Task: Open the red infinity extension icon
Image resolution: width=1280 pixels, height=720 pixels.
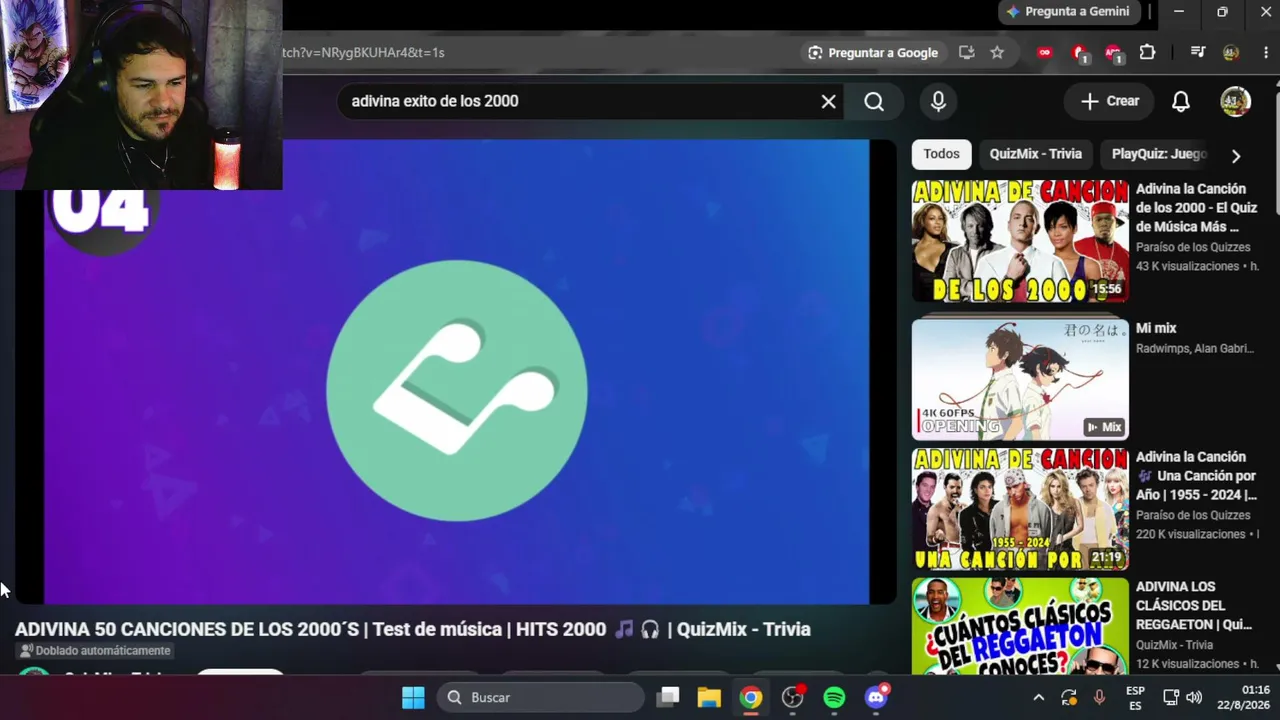Action: tap(1045, 53)
